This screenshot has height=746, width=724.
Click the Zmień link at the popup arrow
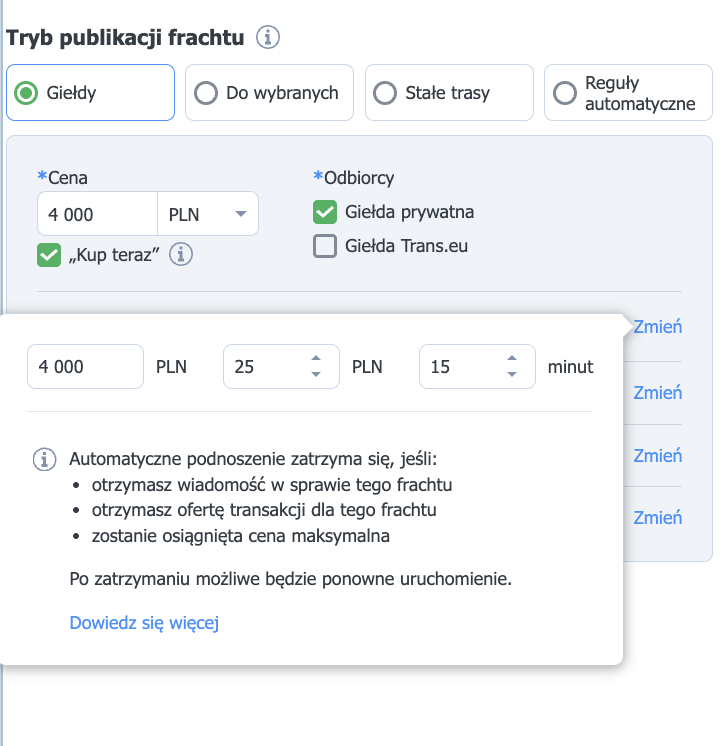pos(657,327)
